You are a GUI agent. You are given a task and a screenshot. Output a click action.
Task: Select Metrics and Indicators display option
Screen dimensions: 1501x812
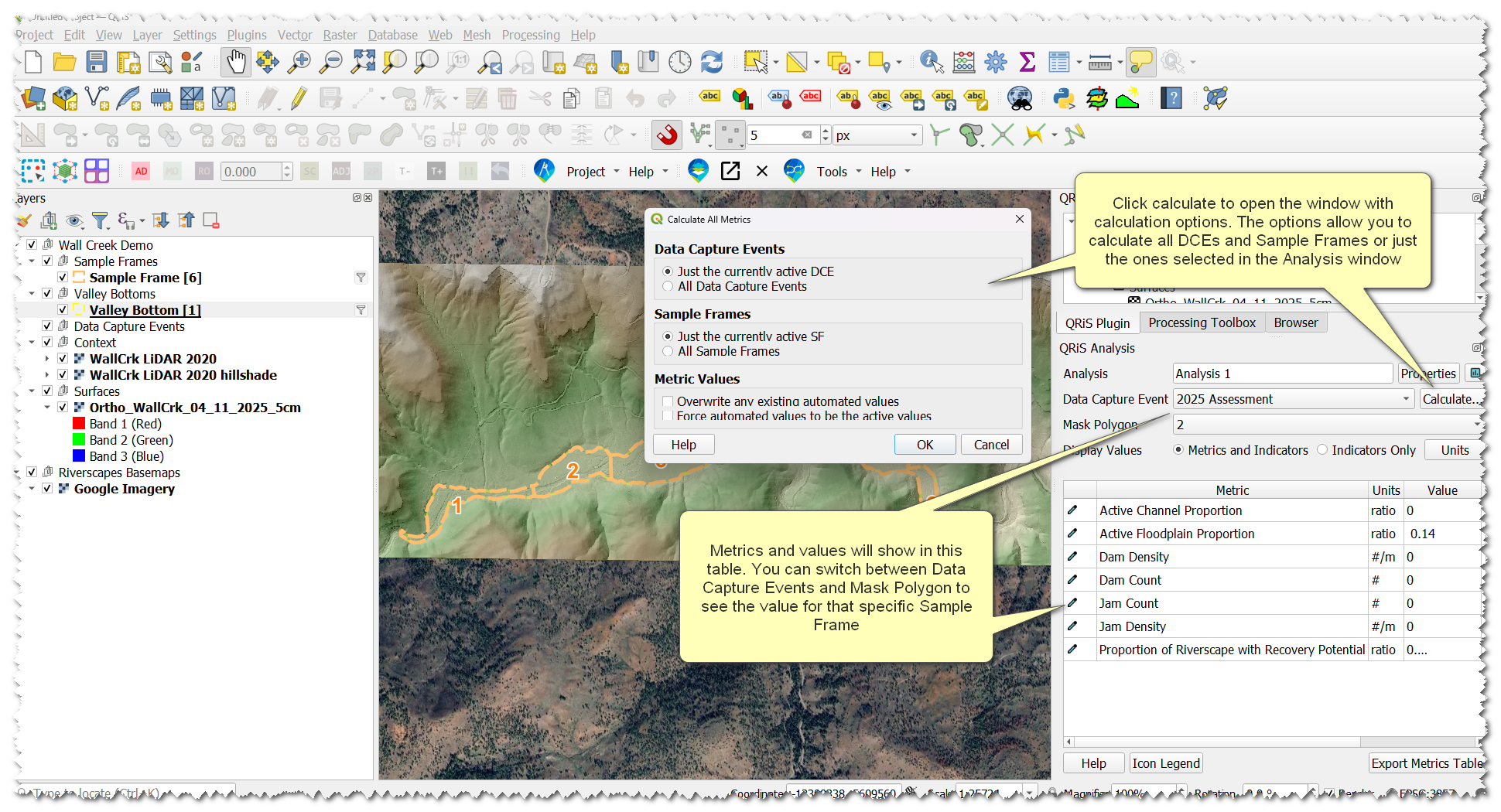click(x=1178, y=450)
